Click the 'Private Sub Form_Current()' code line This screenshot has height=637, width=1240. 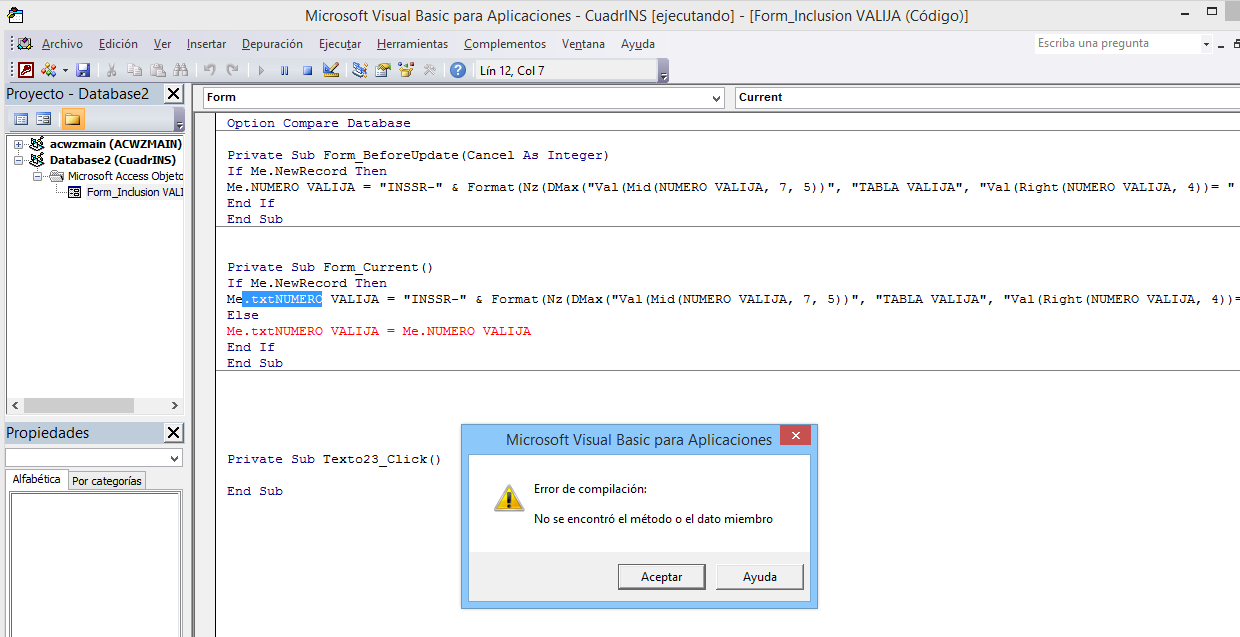(x=330, y=267)
